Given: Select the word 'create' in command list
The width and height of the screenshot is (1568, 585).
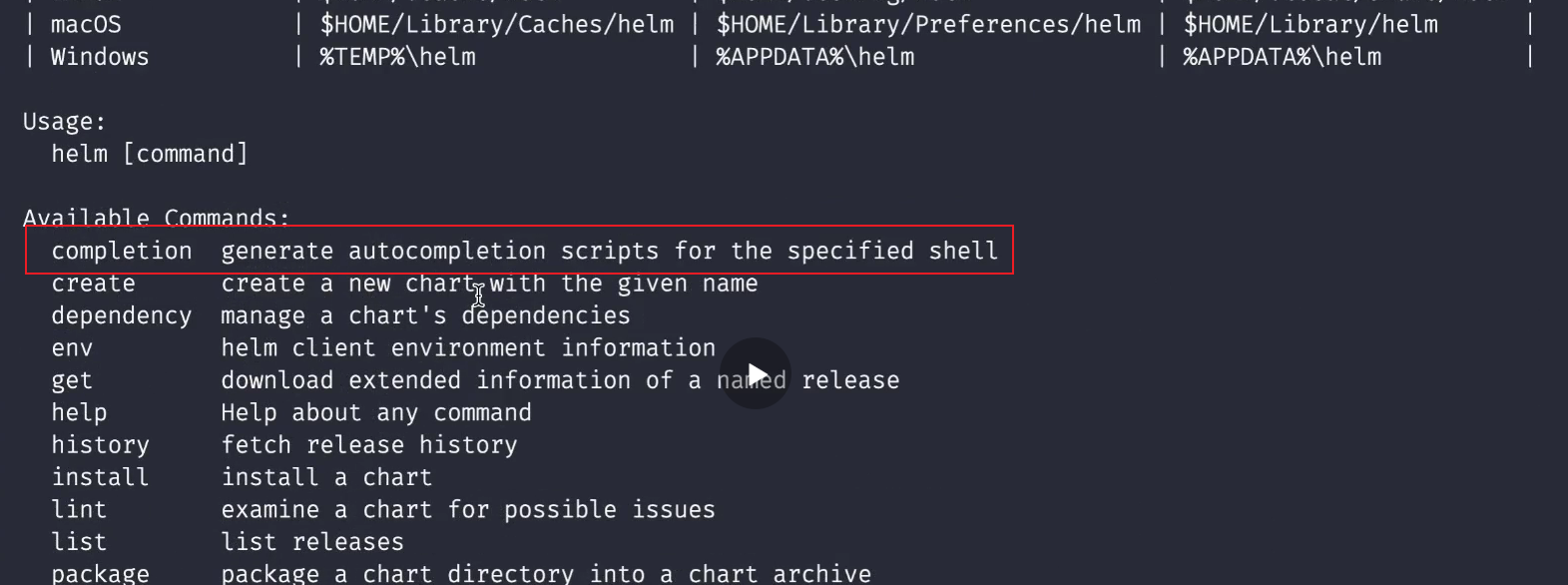Looking at the screenshot, I should click(x=93, y=284).
